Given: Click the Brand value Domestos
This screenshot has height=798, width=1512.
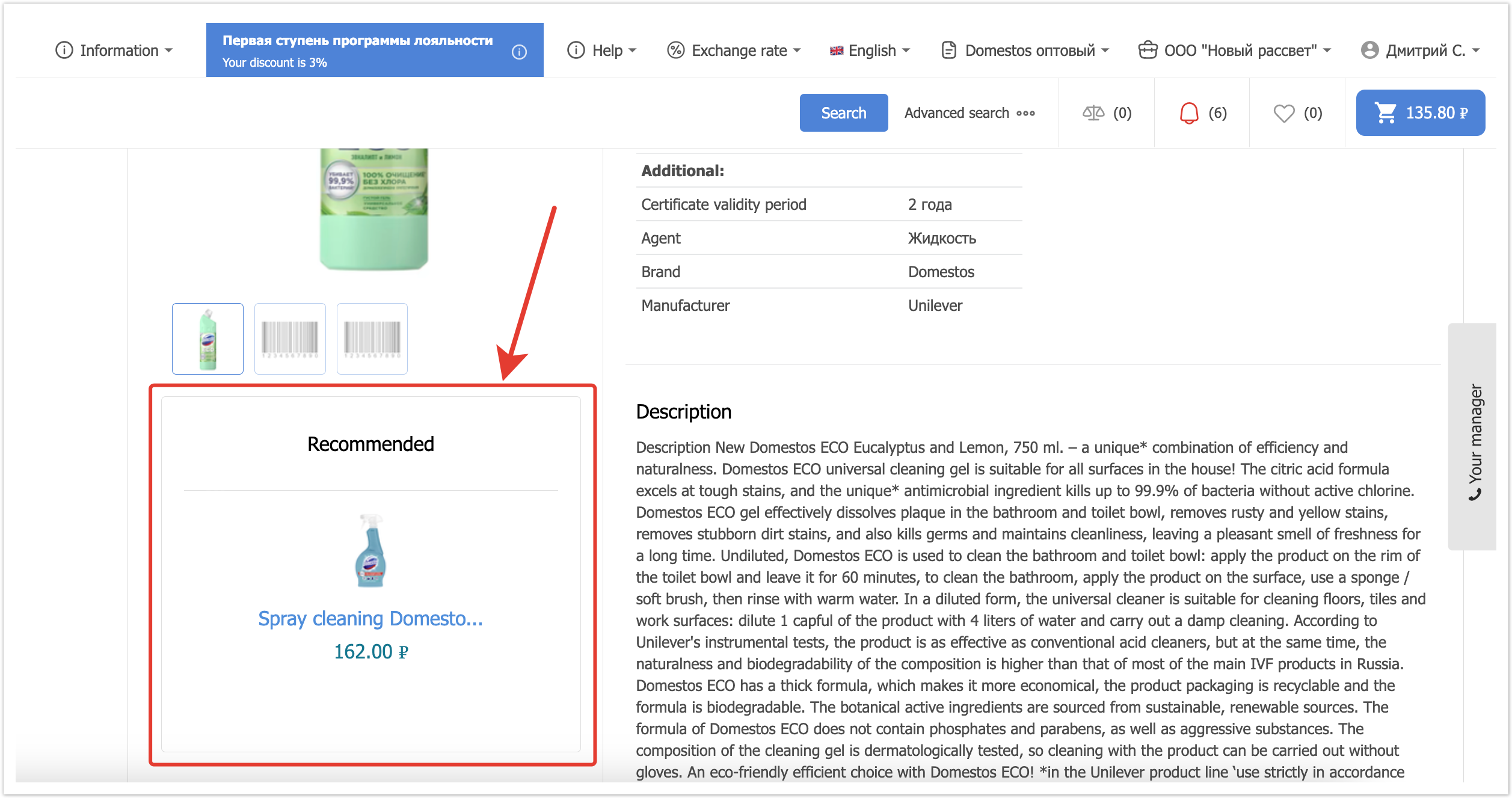Looking at the screenshot, I should point(941,272).
